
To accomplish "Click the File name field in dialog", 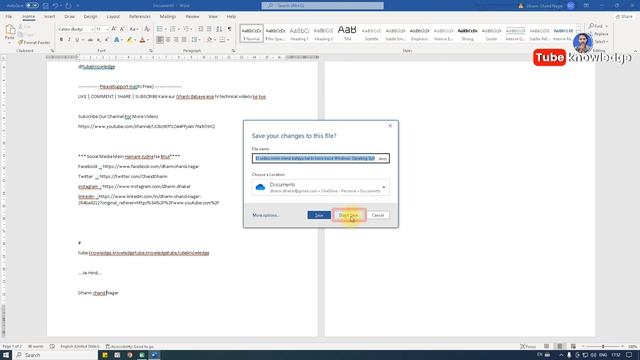I will [x=320, y=158].
